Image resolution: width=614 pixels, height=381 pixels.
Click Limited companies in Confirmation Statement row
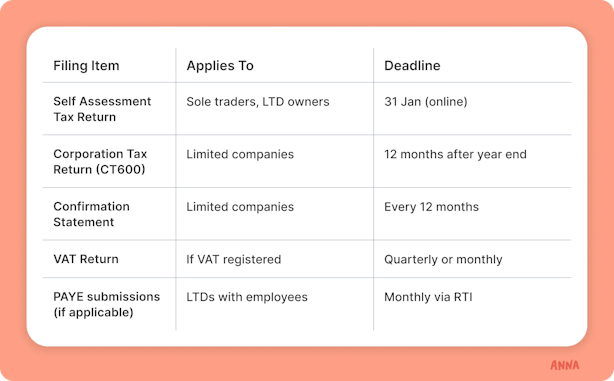pyautogui.click(x=240, y=206)
